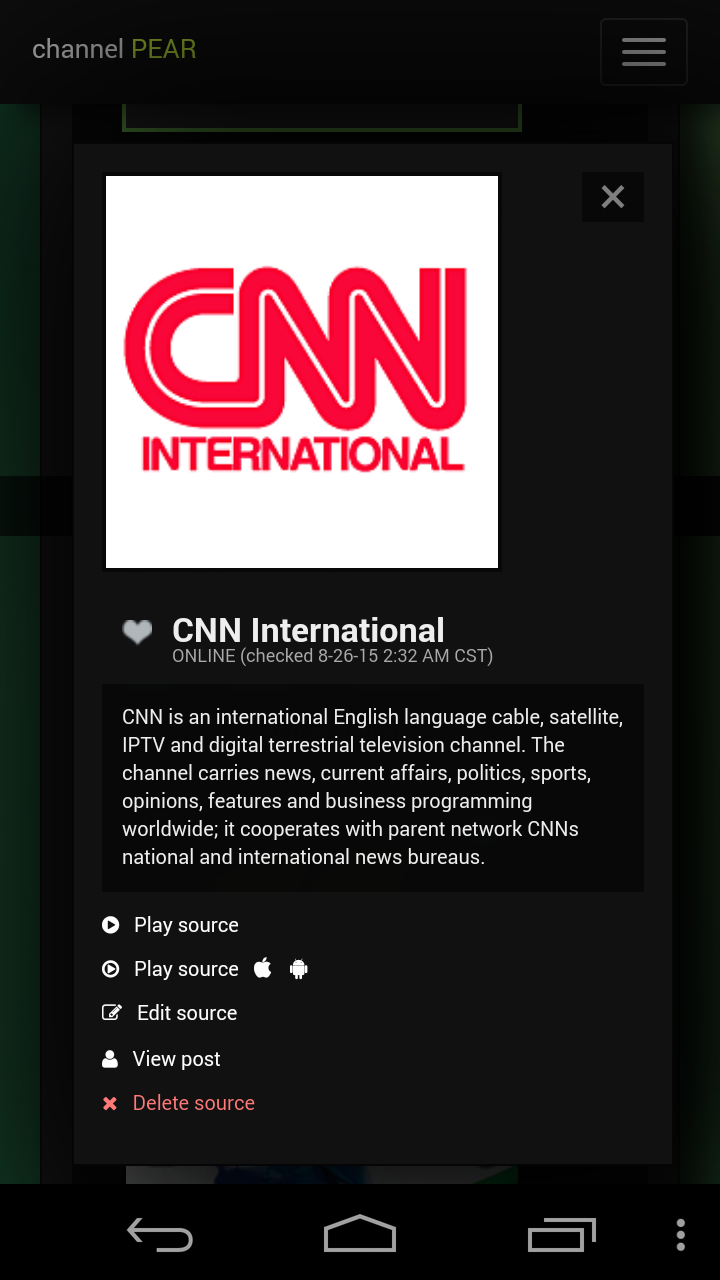Click the first Play source link

(186, 925)
